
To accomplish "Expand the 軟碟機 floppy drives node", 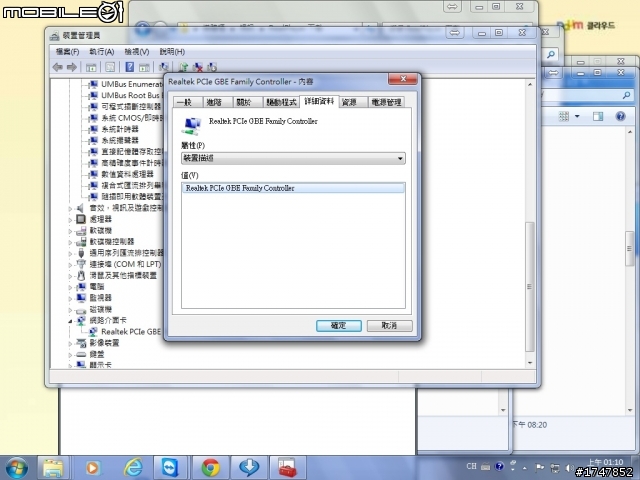I will click(x=70, y=231).
